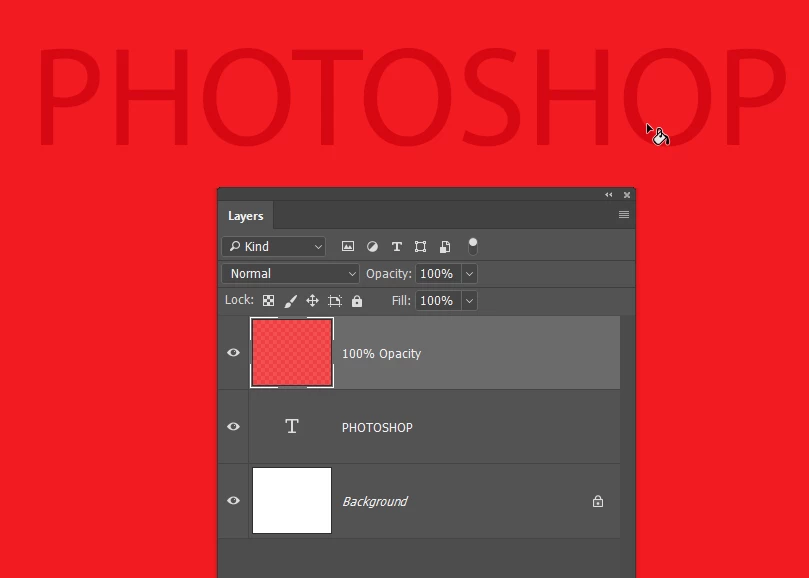The height and width of the screenshot is (578, 809).
Task: Collapse the panel with double-arrow icon
Action: 609,195
